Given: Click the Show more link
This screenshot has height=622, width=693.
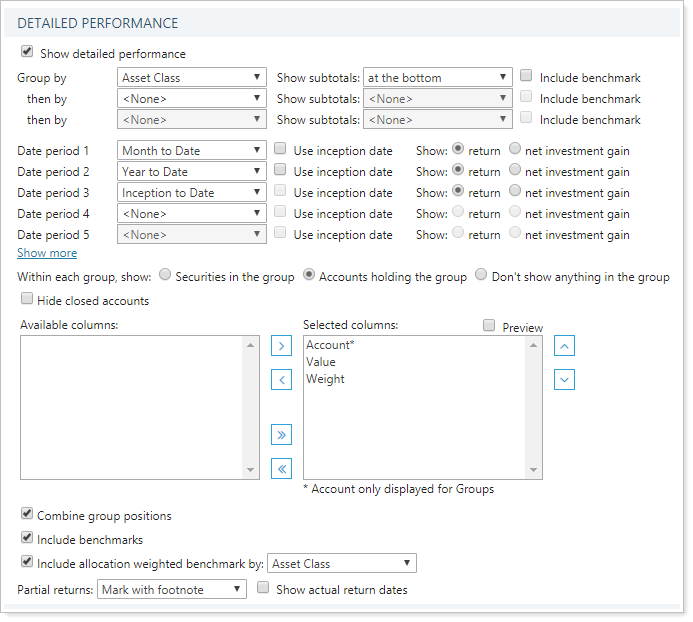Looking at the screenshot, I should pyautogui.click(x=47, y=253).
